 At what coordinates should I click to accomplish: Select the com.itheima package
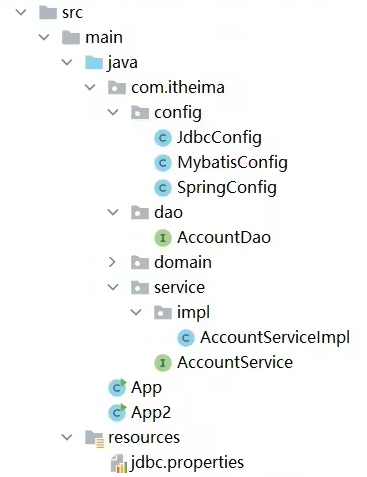(178, 88)
